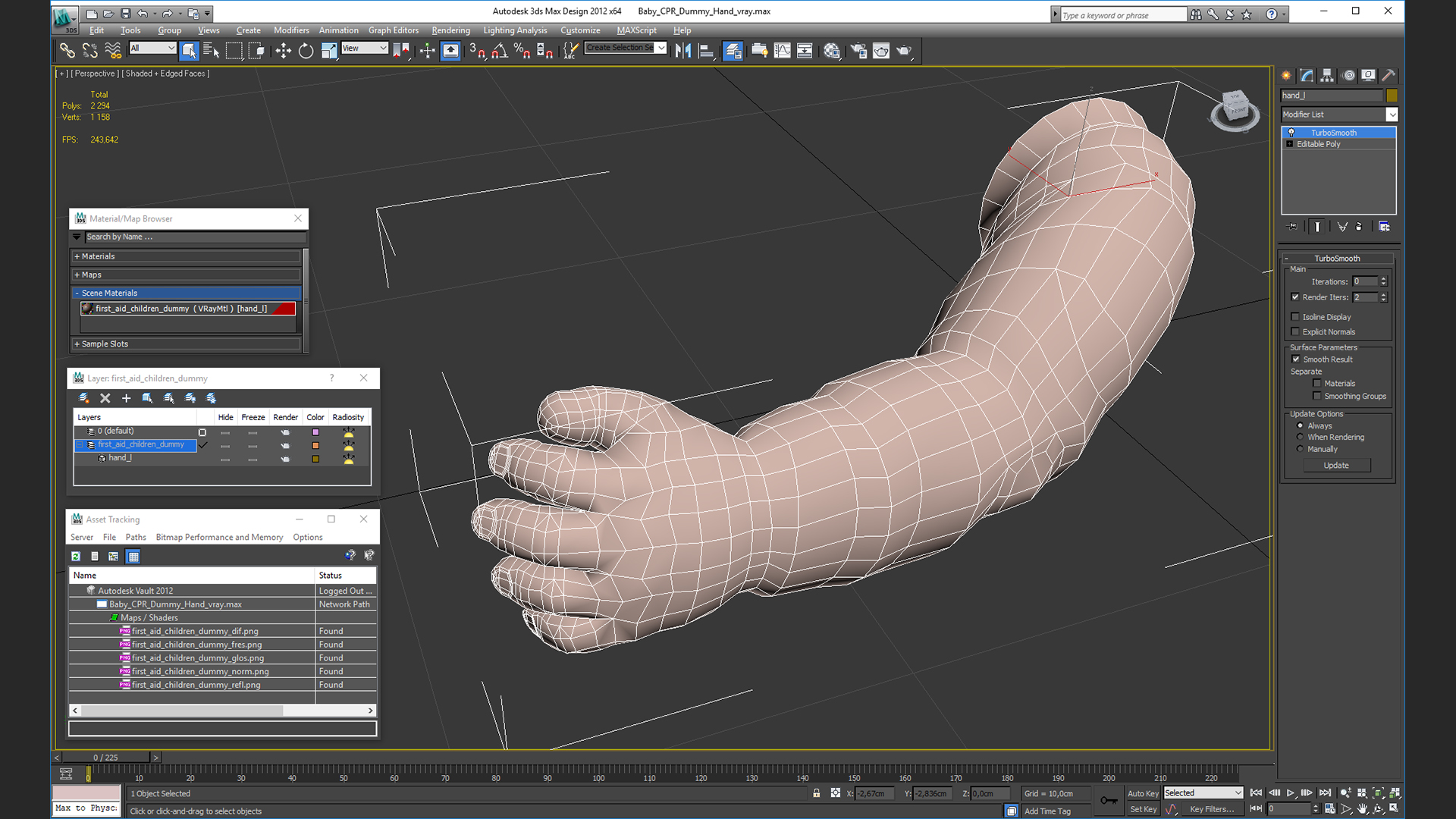Open the Modifier List dropdown
The height and width of the screenshot is (819, 1456).
[1392, 115]
